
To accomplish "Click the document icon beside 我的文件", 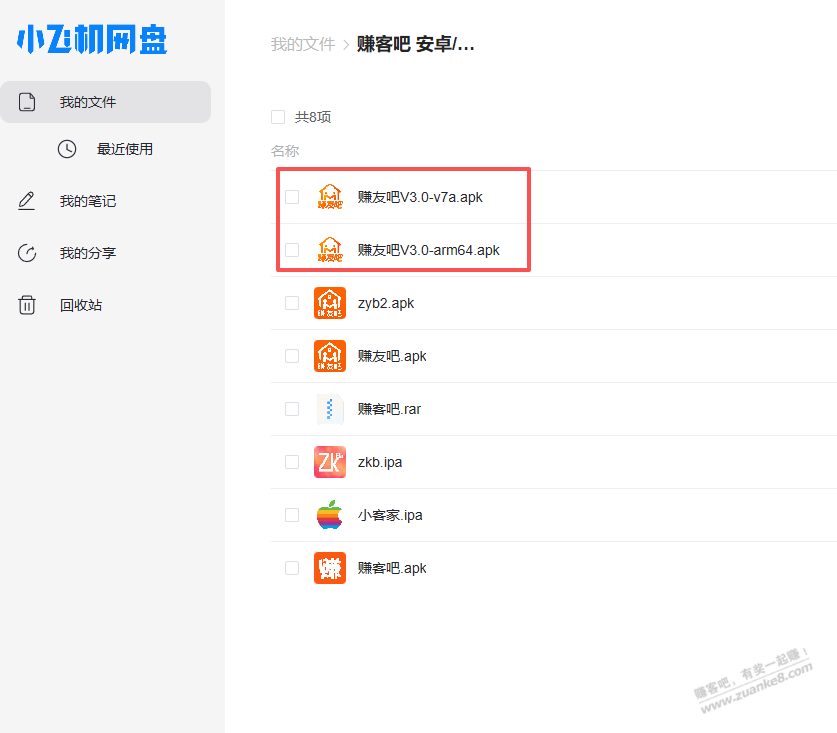I will (27, 102).
